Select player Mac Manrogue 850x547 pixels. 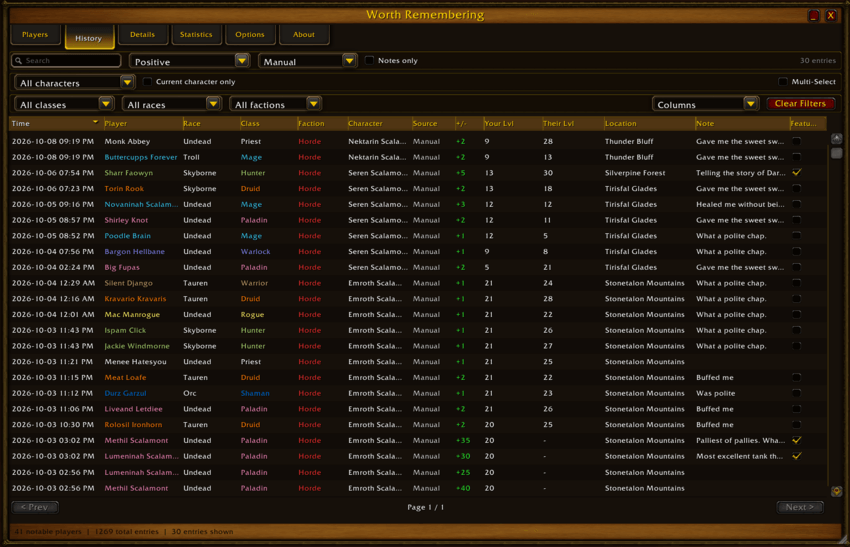pos(132,314)
